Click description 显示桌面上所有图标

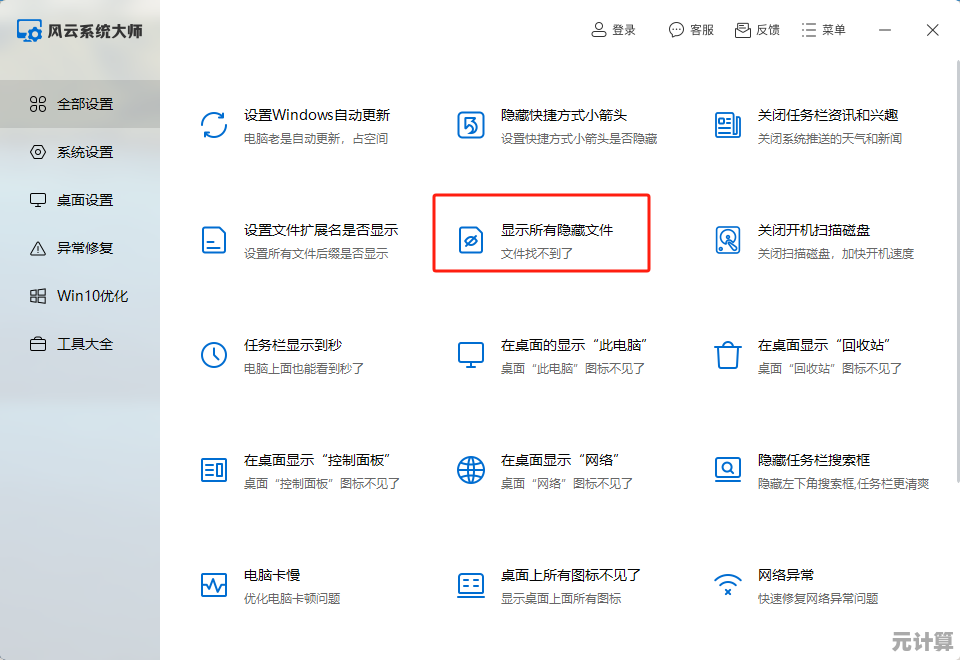pos(561,599)
